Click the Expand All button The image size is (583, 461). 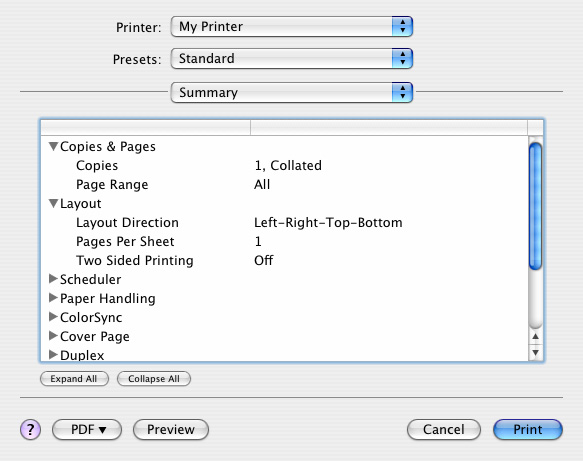pos(74,379)
